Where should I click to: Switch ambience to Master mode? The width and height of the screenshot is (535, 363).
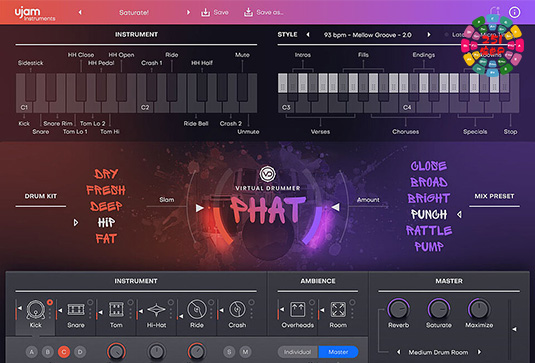[x=338, y=352]
